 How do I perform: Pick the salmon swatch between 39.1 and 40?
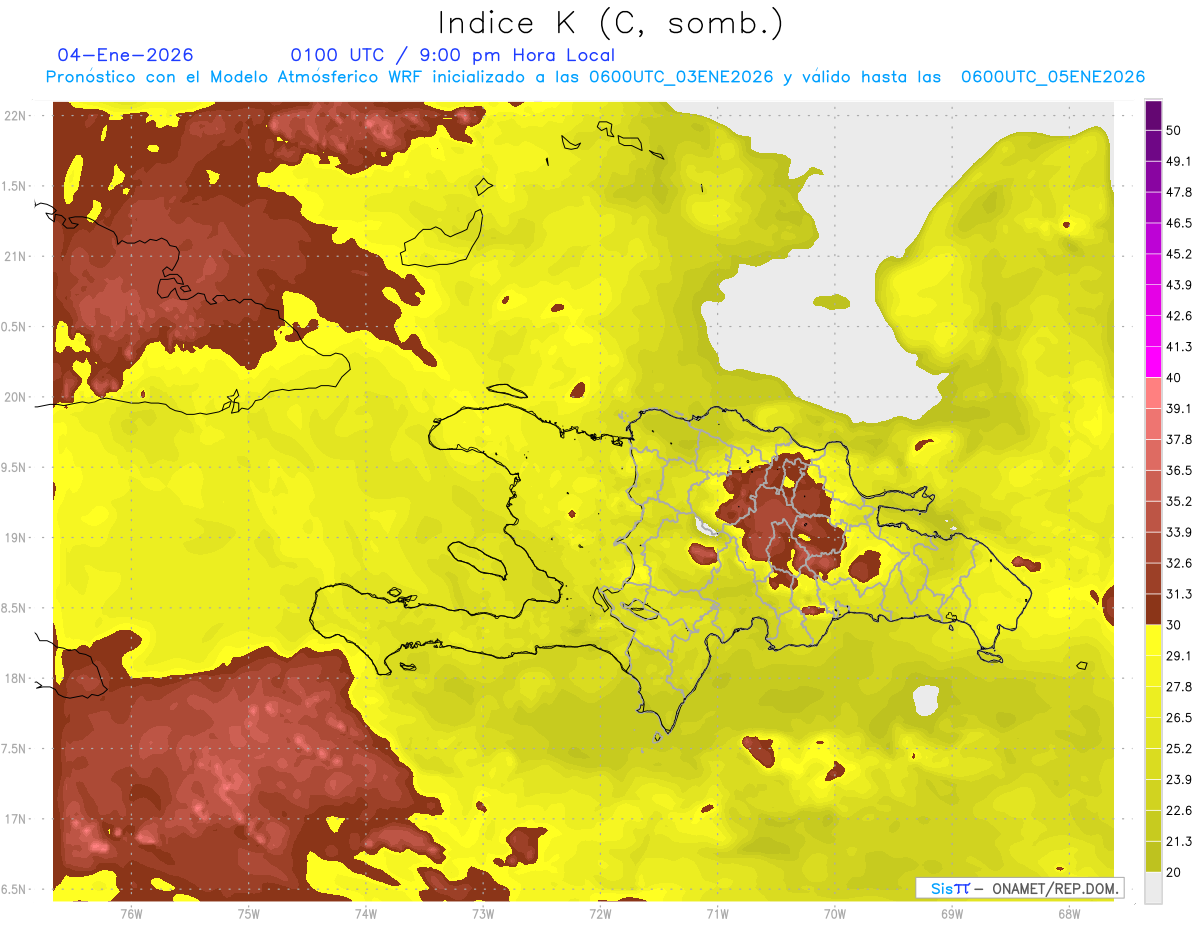click(x=1153, y=393)
